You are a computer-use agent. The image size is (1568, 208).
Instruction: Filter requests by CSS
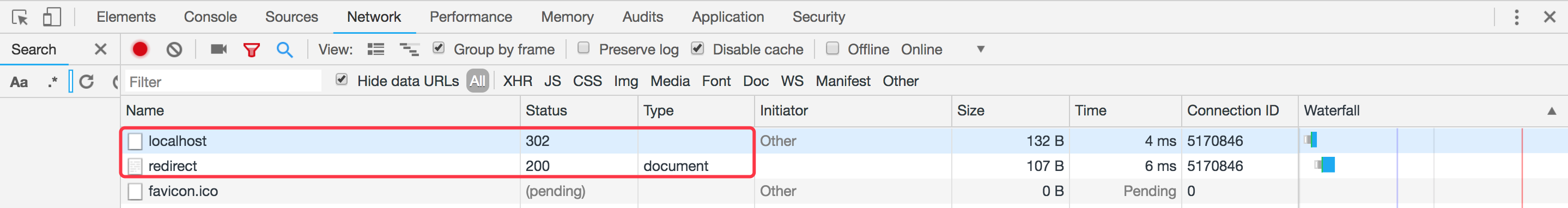[587, 81]
